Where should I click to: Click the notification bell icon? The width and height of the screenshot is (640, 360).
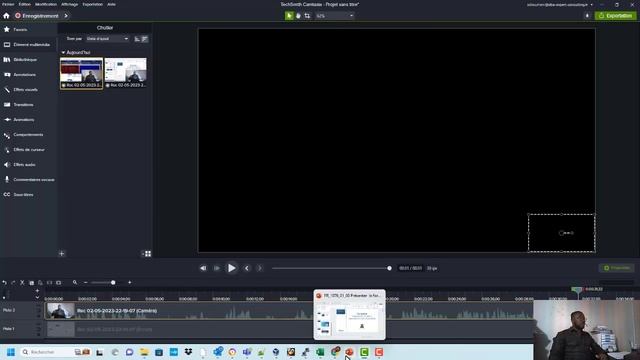point(587,16)
